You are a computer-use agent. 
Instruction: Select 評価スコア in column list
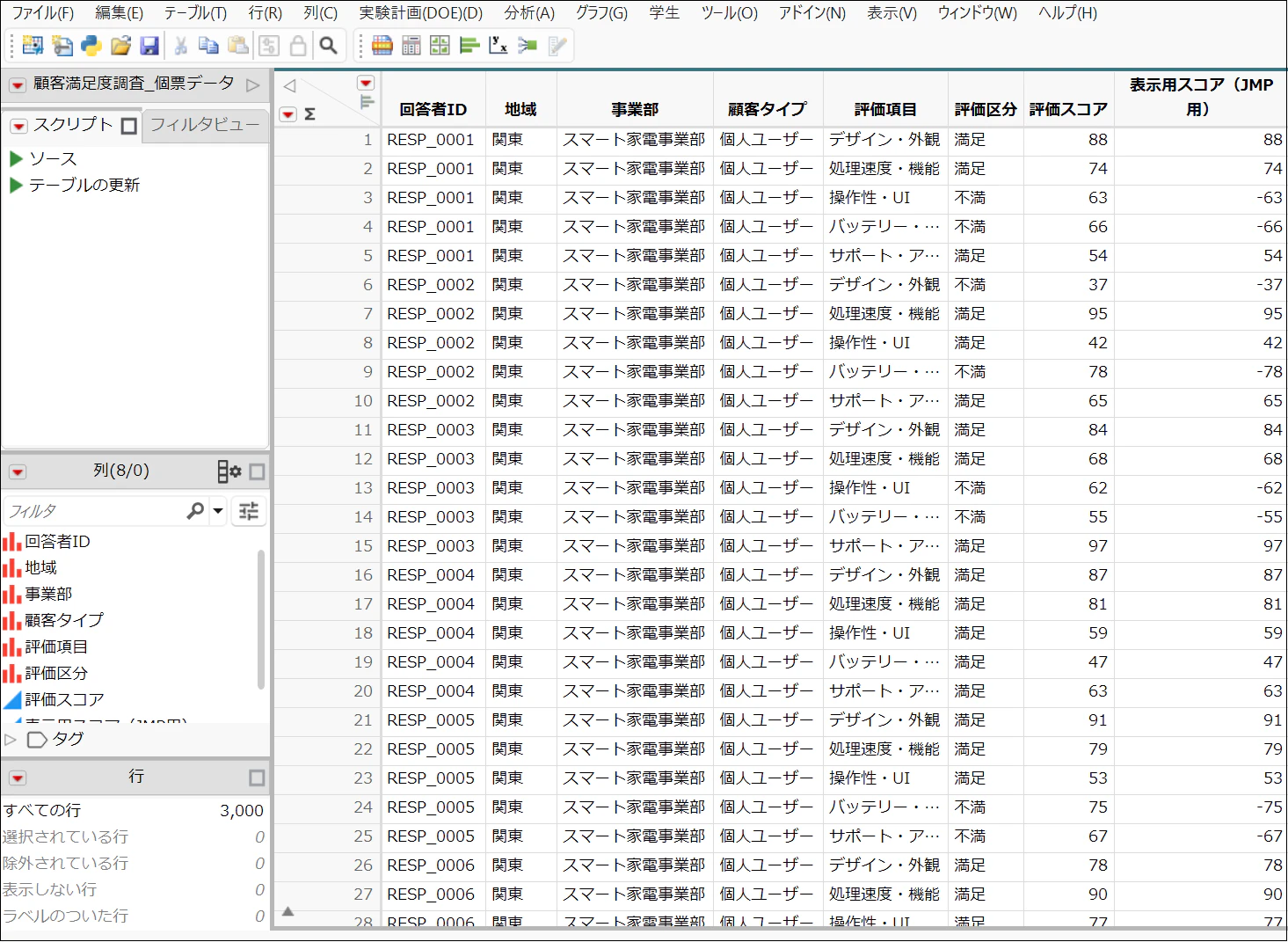coord(64,700)
